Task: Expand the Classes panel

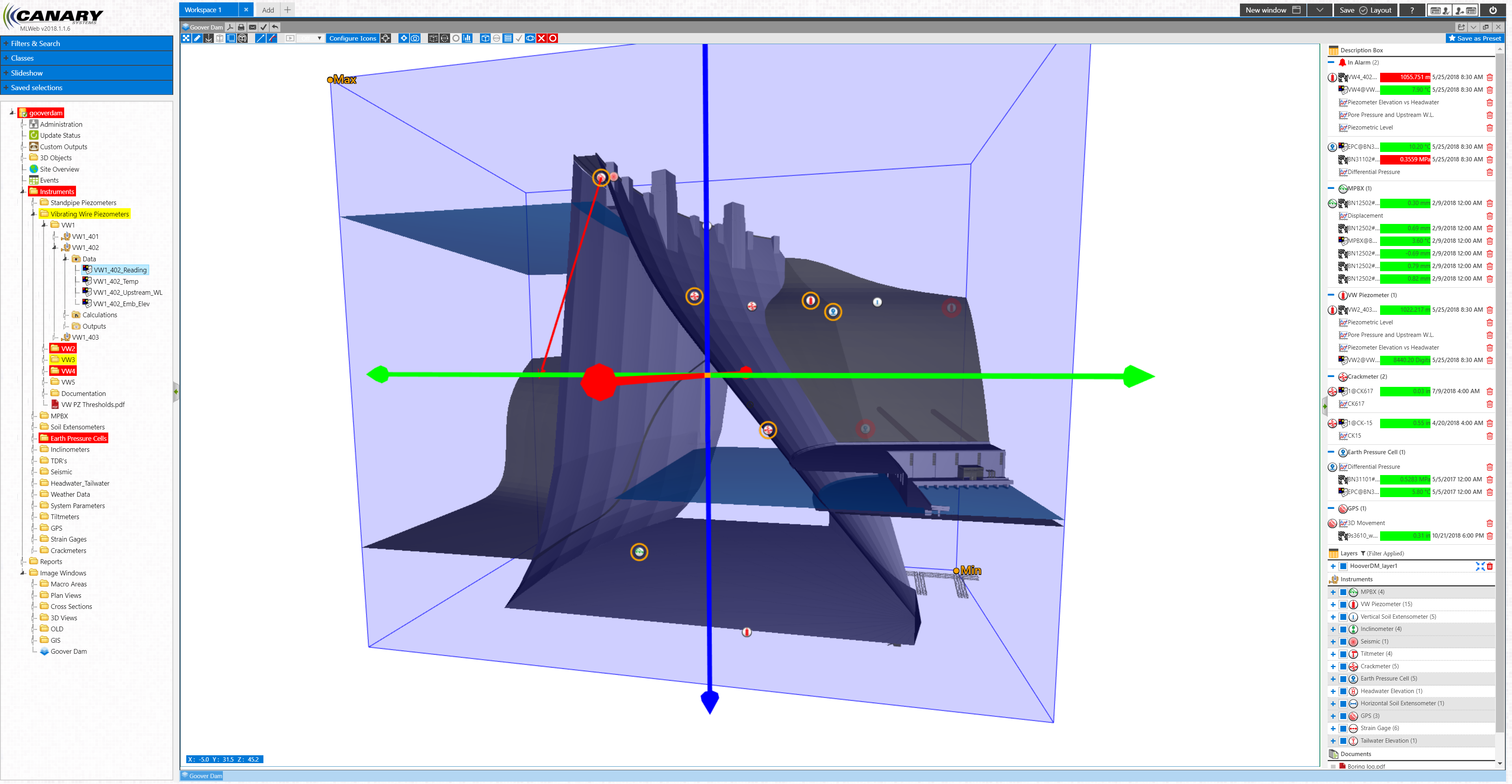Action: [87, 58]
